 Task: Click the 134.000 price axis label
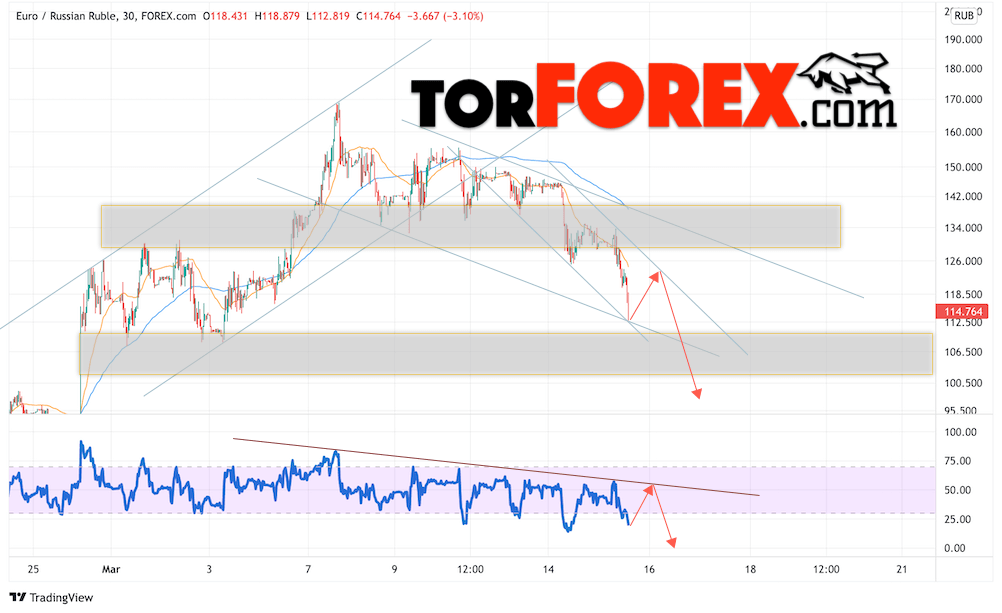pyautogui.click(x=963, y=228)
